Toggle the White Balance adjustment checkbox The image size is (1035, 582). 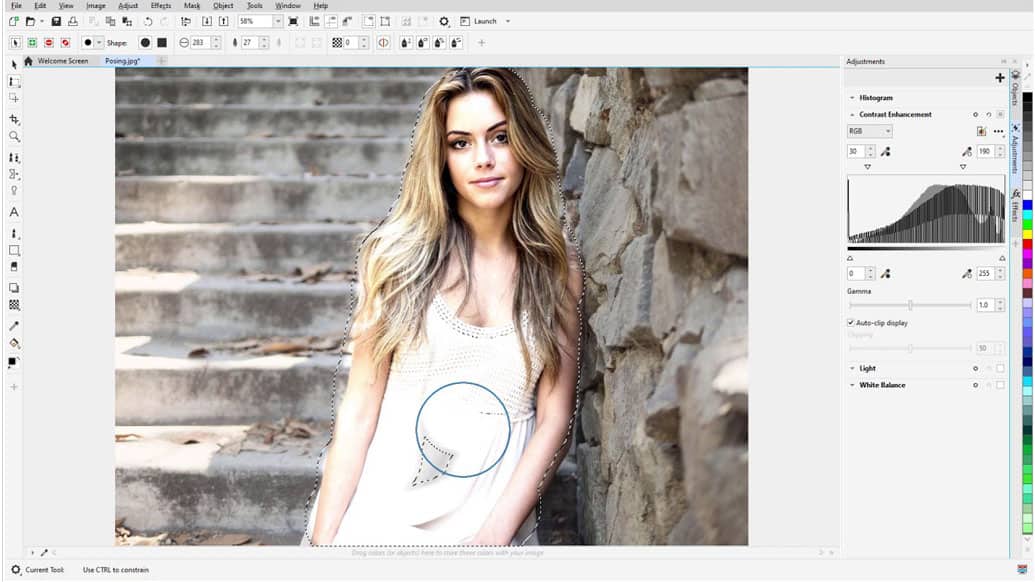click(1000, 385)
